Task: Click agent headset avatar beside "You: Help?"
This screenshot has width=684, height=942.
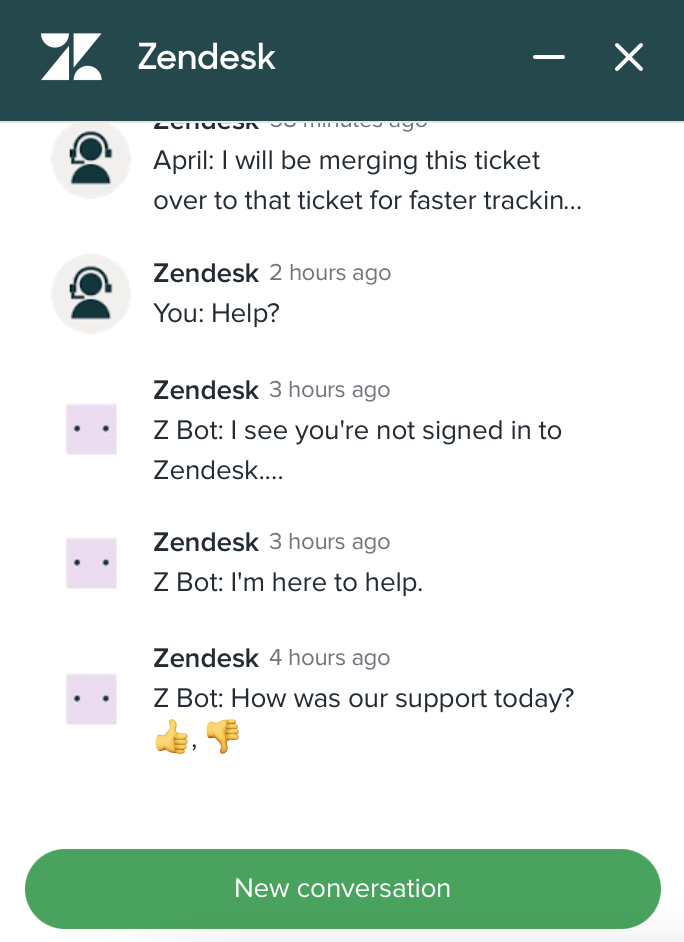Action: [x=91, y=293]
